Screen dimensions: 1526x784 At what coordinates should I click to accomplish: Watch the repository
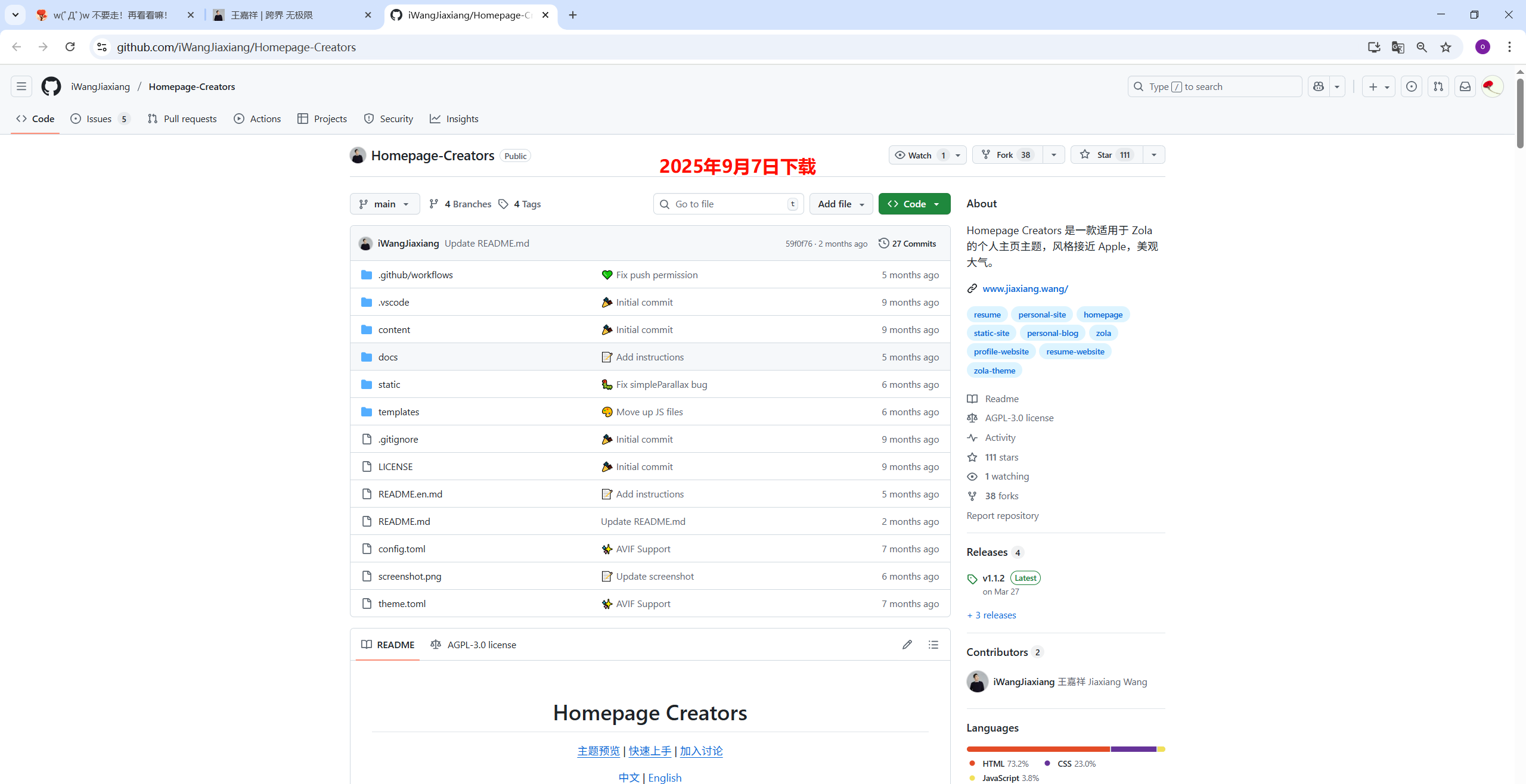point(920,155)
